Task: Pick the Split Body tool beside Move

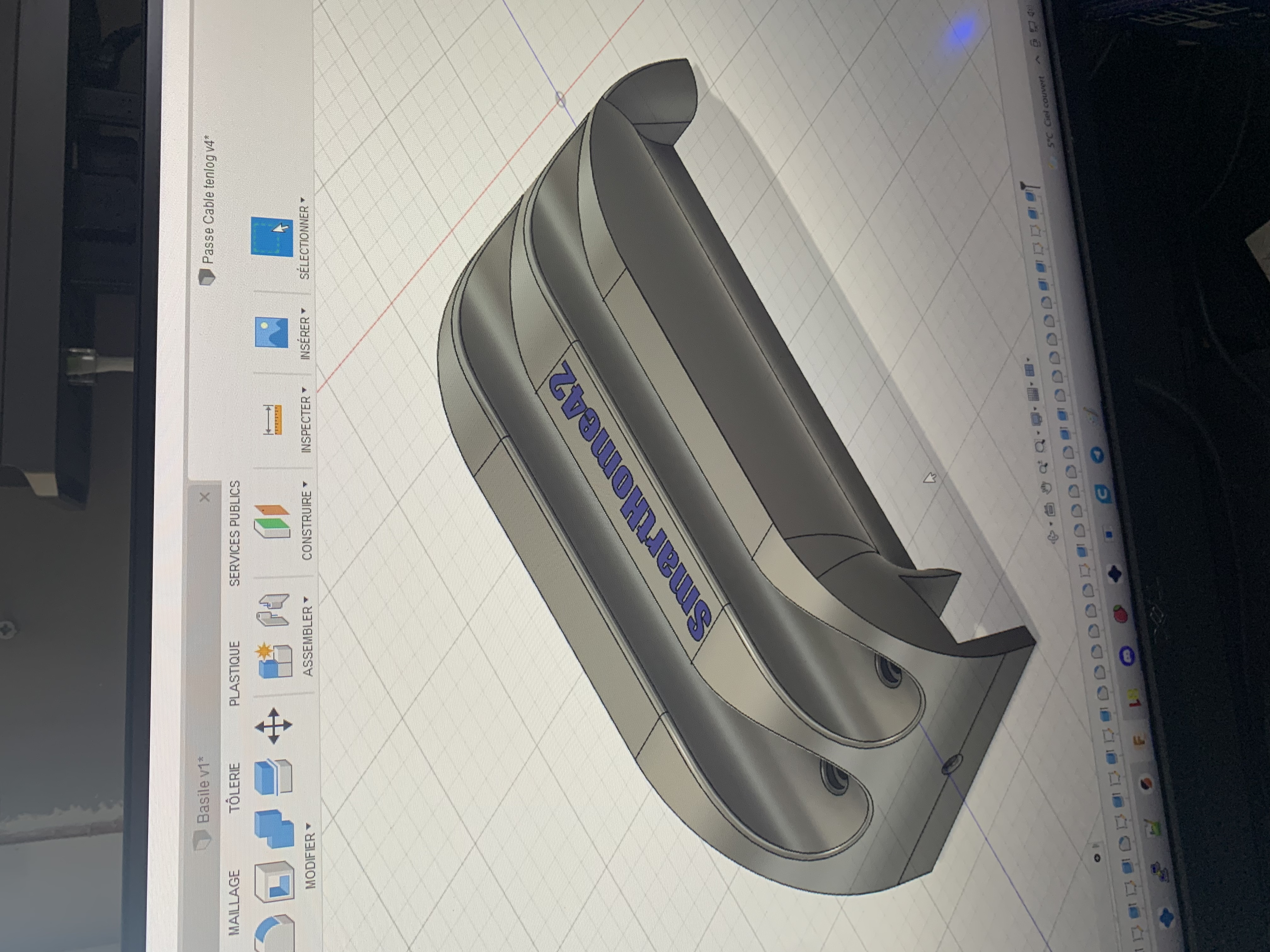Action: tap(273, 776)
